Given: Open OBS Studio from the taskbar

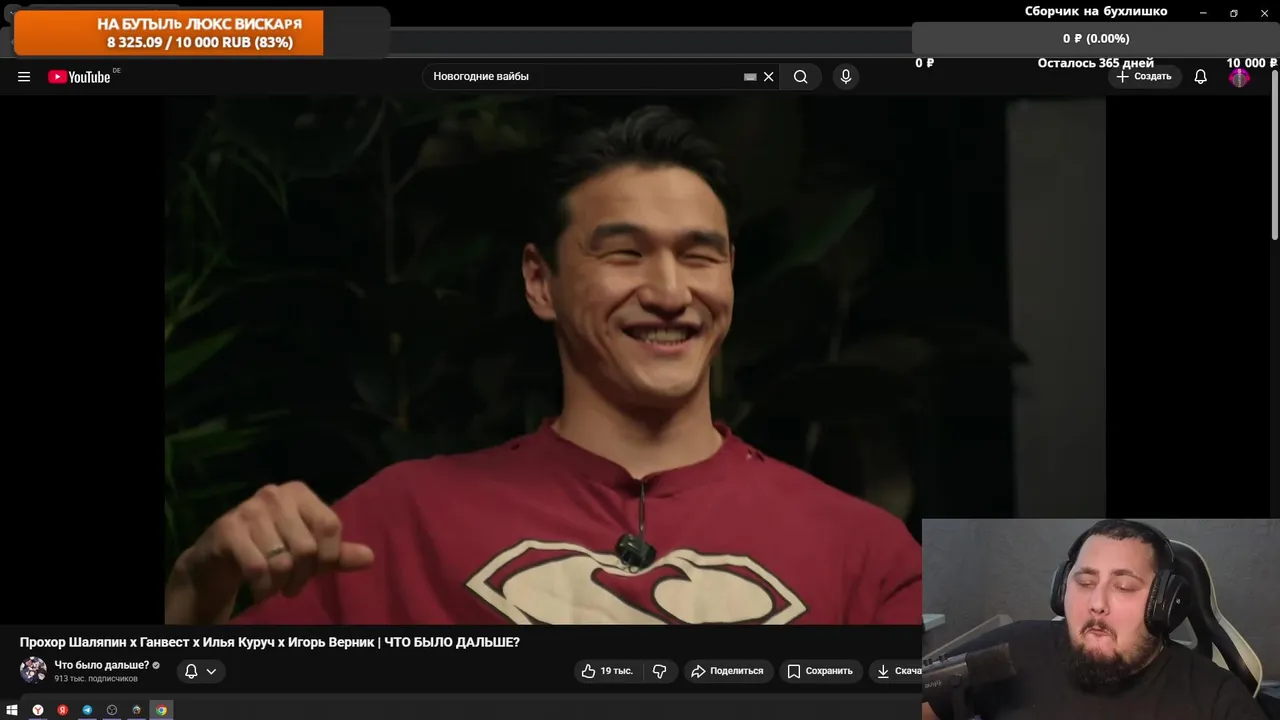Looking at the screenshot, I should pyautogui.click(x=112, y=710).
